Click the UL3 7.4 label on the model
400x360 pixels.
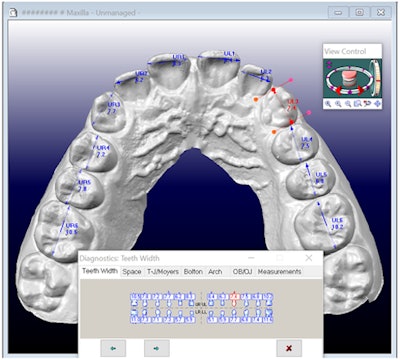(292, 105)
